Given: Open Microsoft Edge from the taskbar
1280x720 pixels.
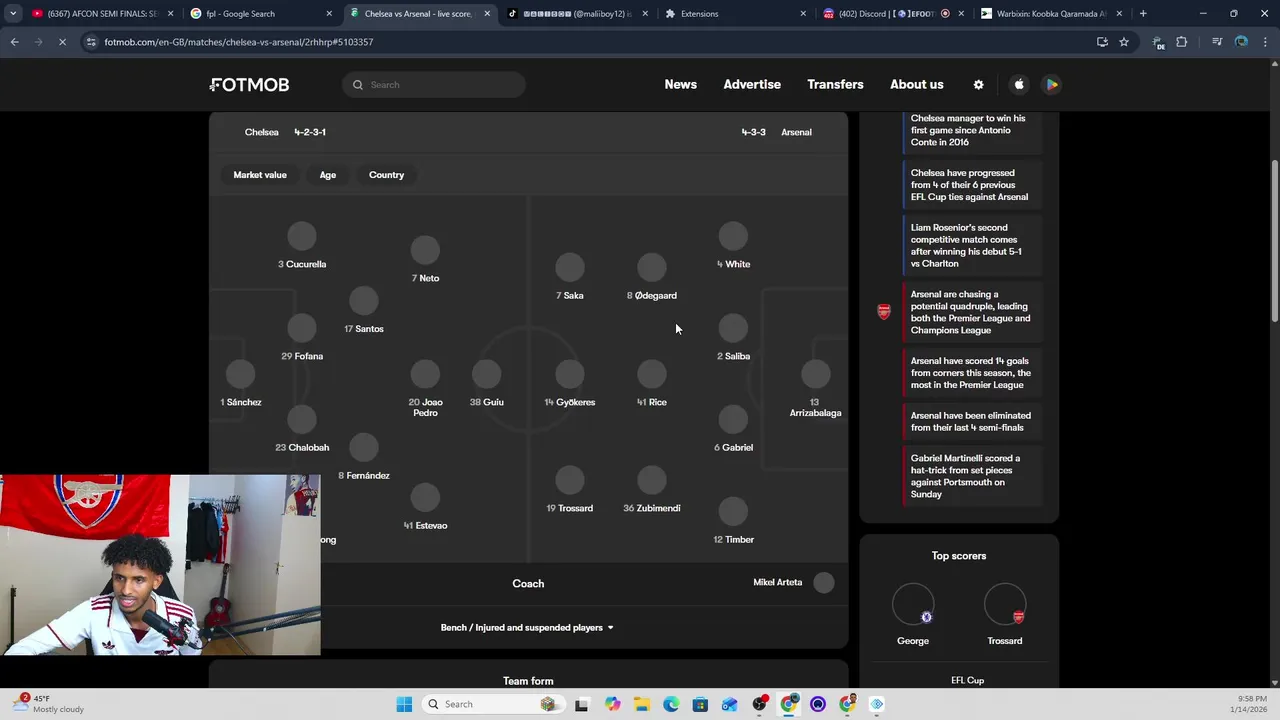Looking at the screenshot, I should pyautogui.click(x=671, y=704).
